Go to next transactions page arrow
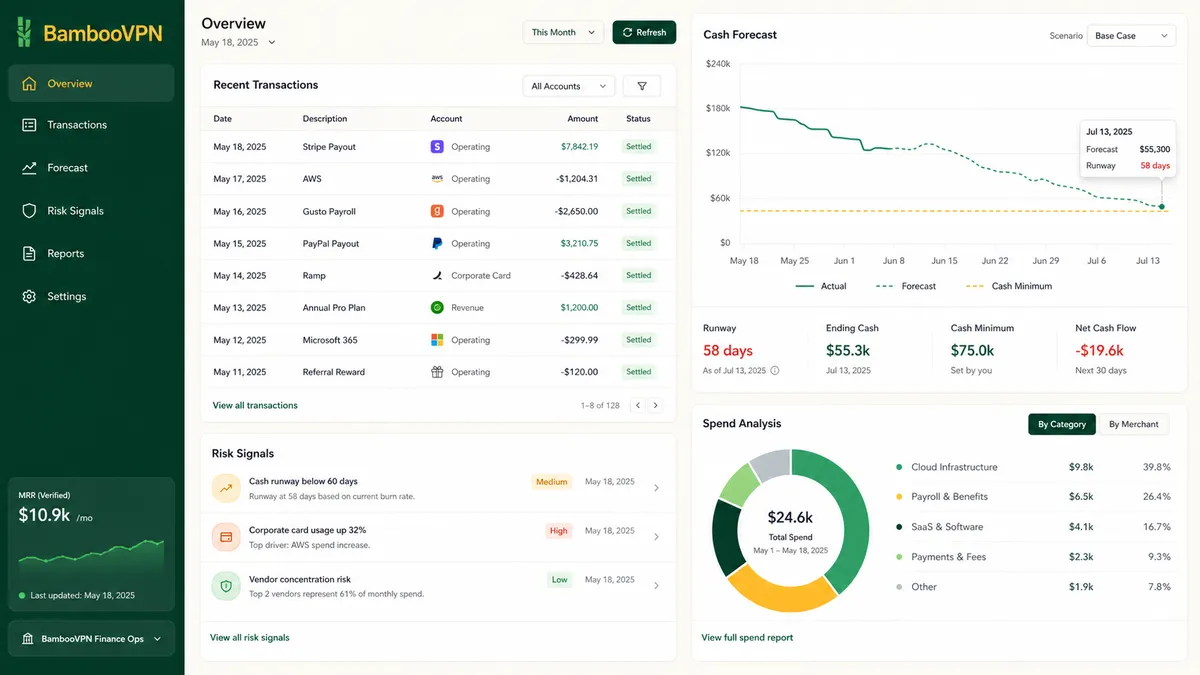1200x675 pixels. click(x=656, y=405)
